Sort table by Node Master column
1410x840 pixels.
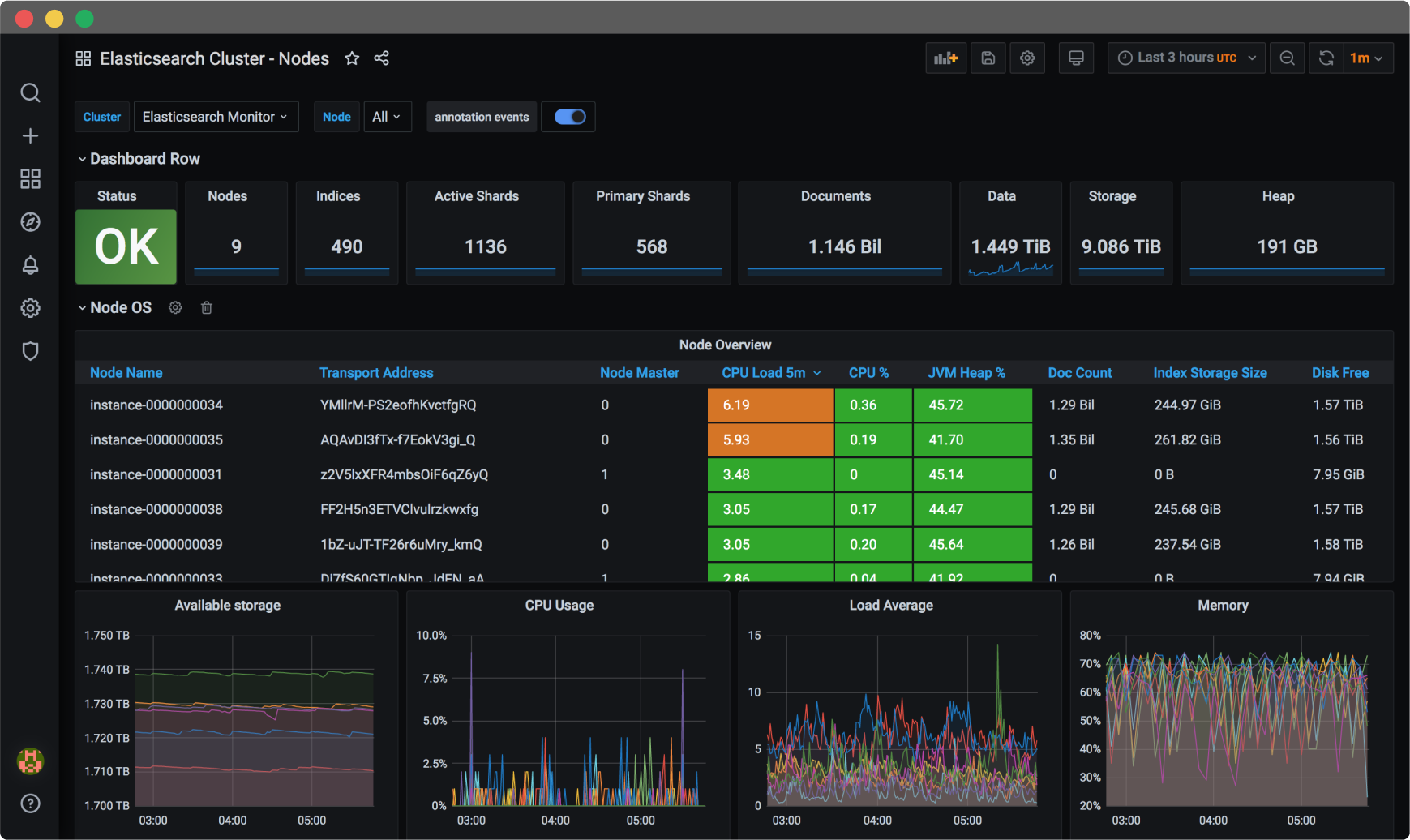[640, 373]
